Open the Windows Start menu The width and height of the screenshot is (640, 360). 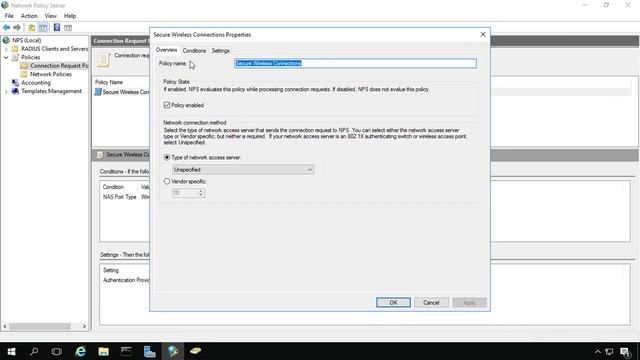pyautogui.click(x=11, y=351)
